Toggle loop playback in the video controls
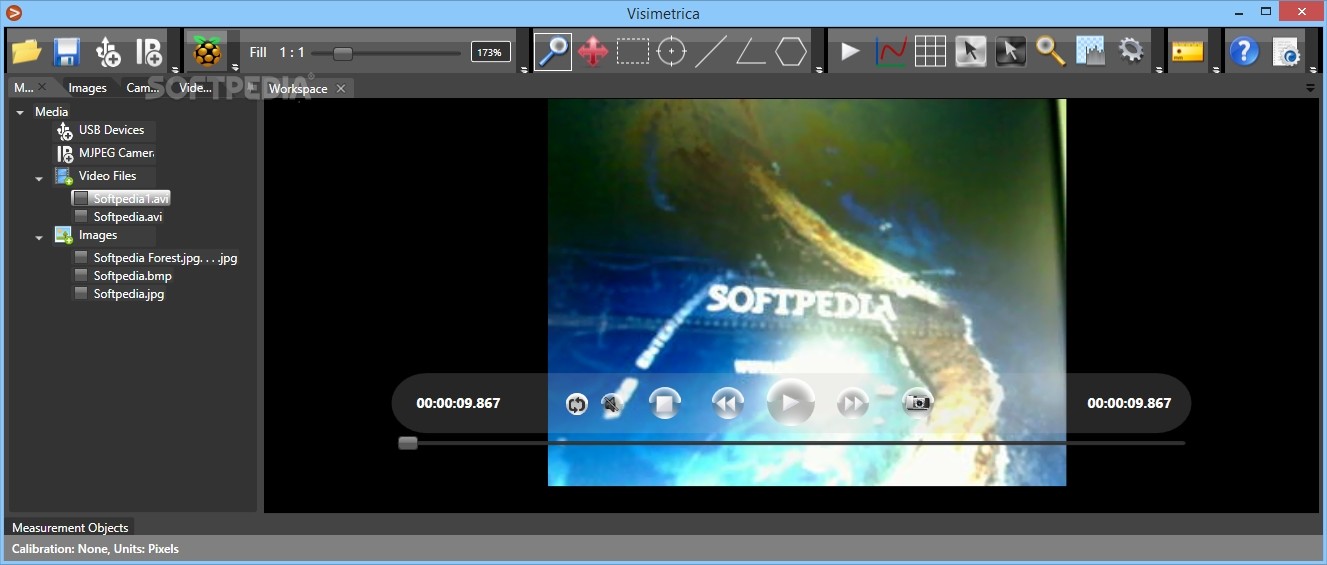Image resolution: width=1327 pixels, height=565 pixels. (576, 404)
